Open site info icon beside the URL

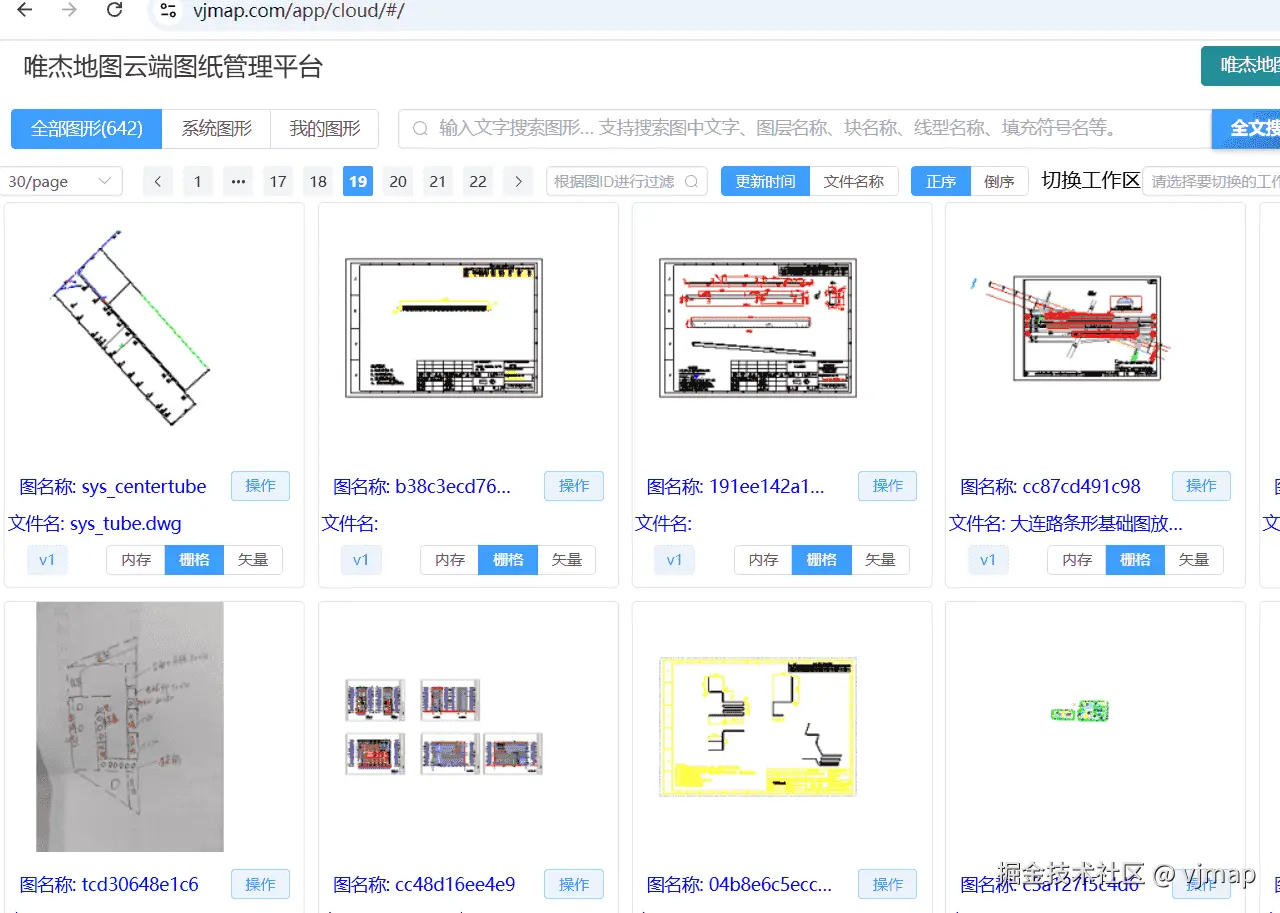pos(168,11)
